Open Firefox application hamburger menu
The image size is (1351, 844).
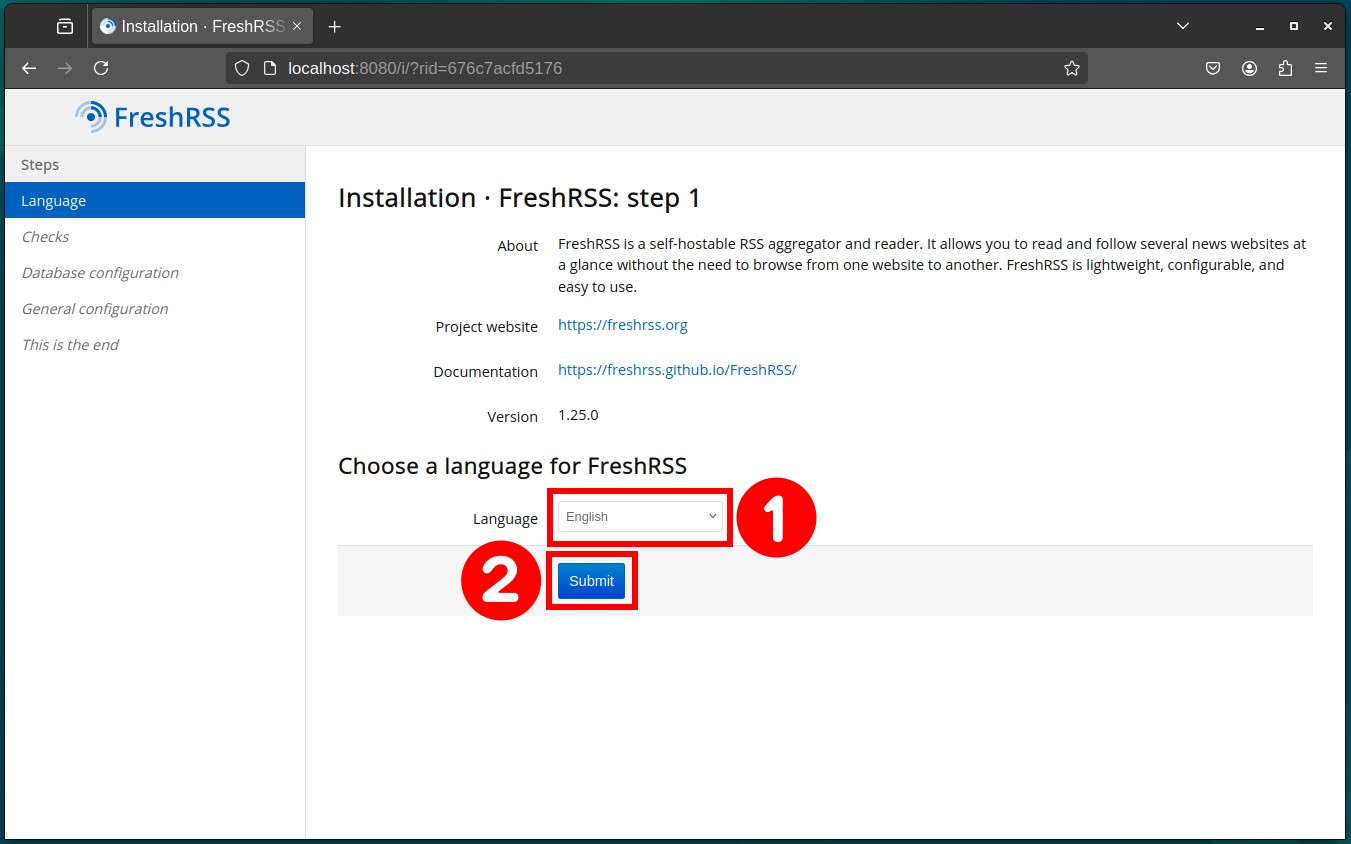pos(1321,68)
